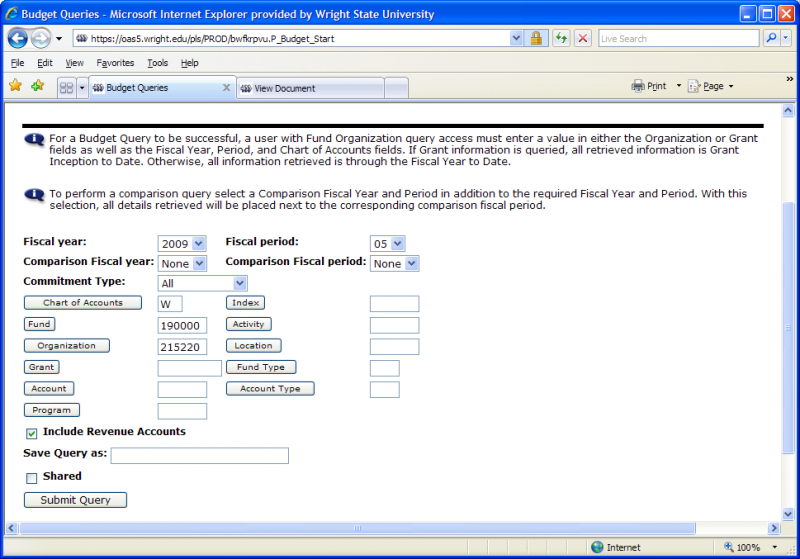Select the Budget Queries tab

162,88
